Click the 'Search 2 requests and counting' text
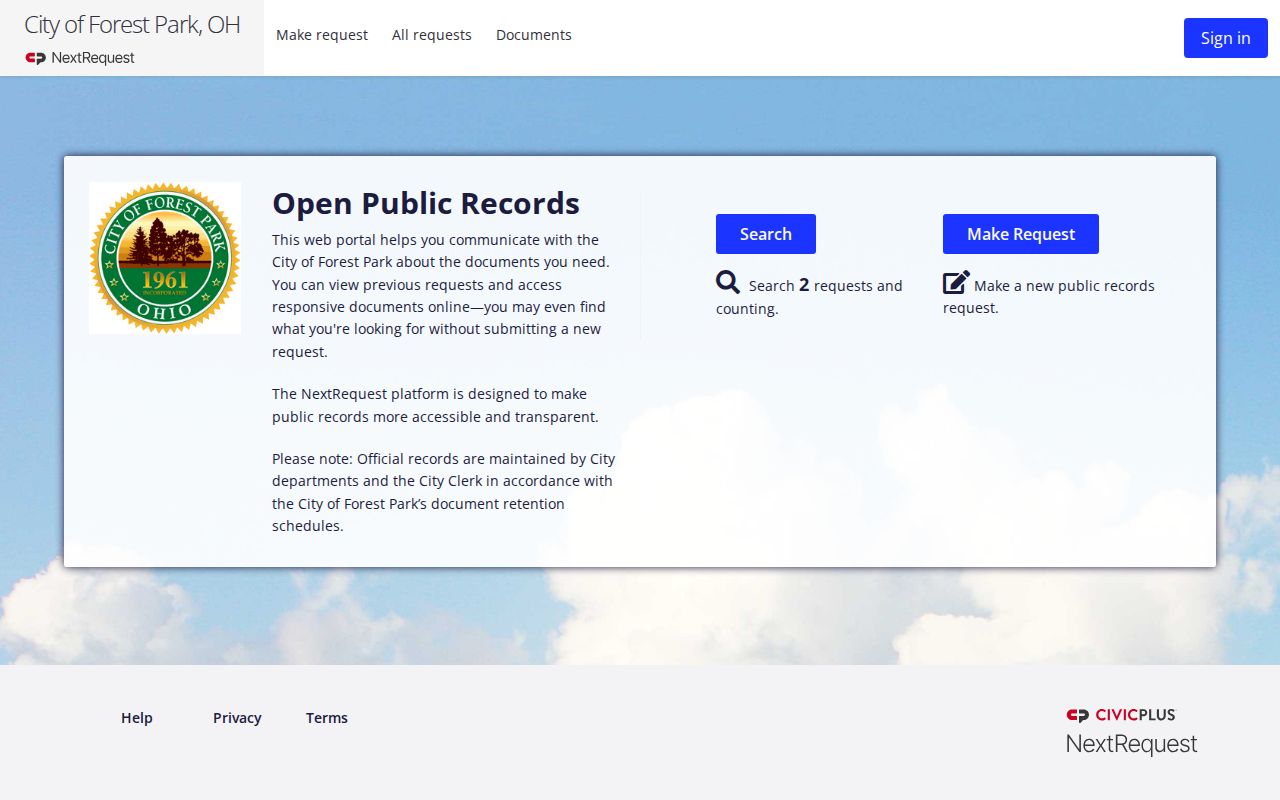 click(x=809, y=297)
